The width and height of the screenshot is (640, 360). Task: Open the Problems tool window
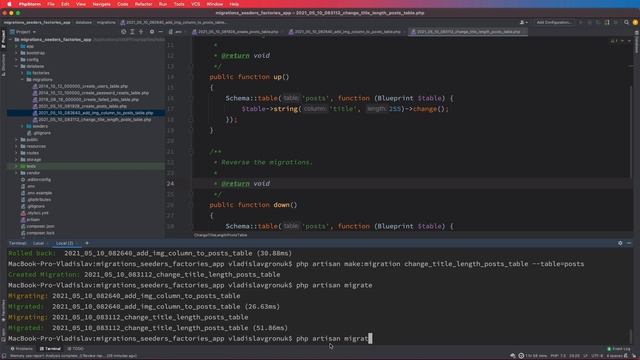coord(22,349)
